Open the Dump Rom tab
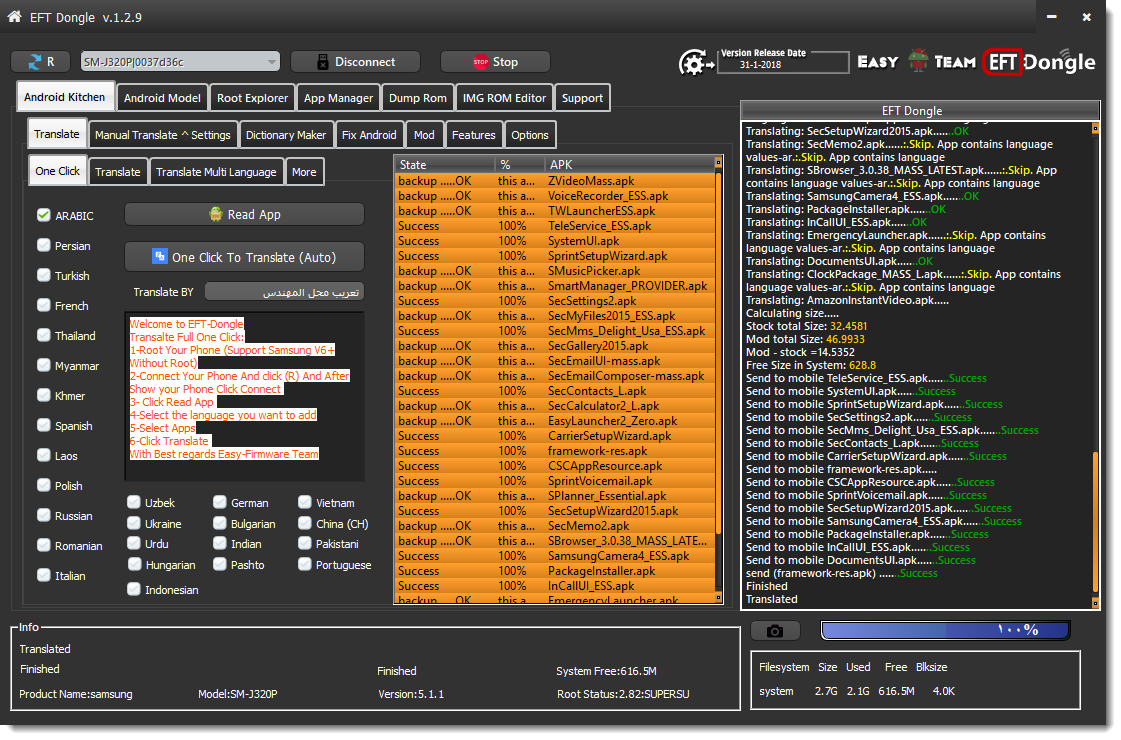The height and width of the screenshot is (740, 1121). (x=418, y=98)
